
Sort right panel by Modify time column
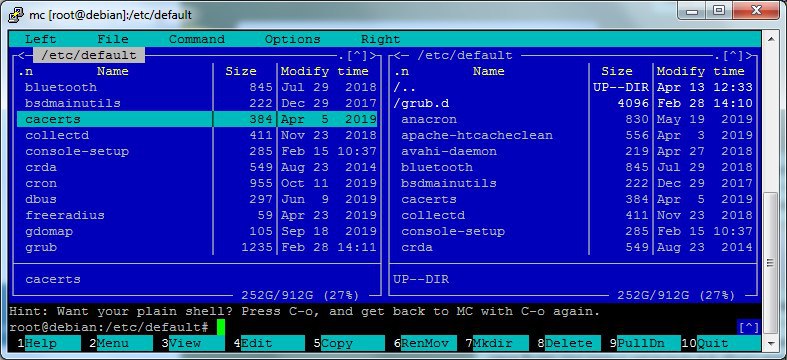tap(701, 71)
